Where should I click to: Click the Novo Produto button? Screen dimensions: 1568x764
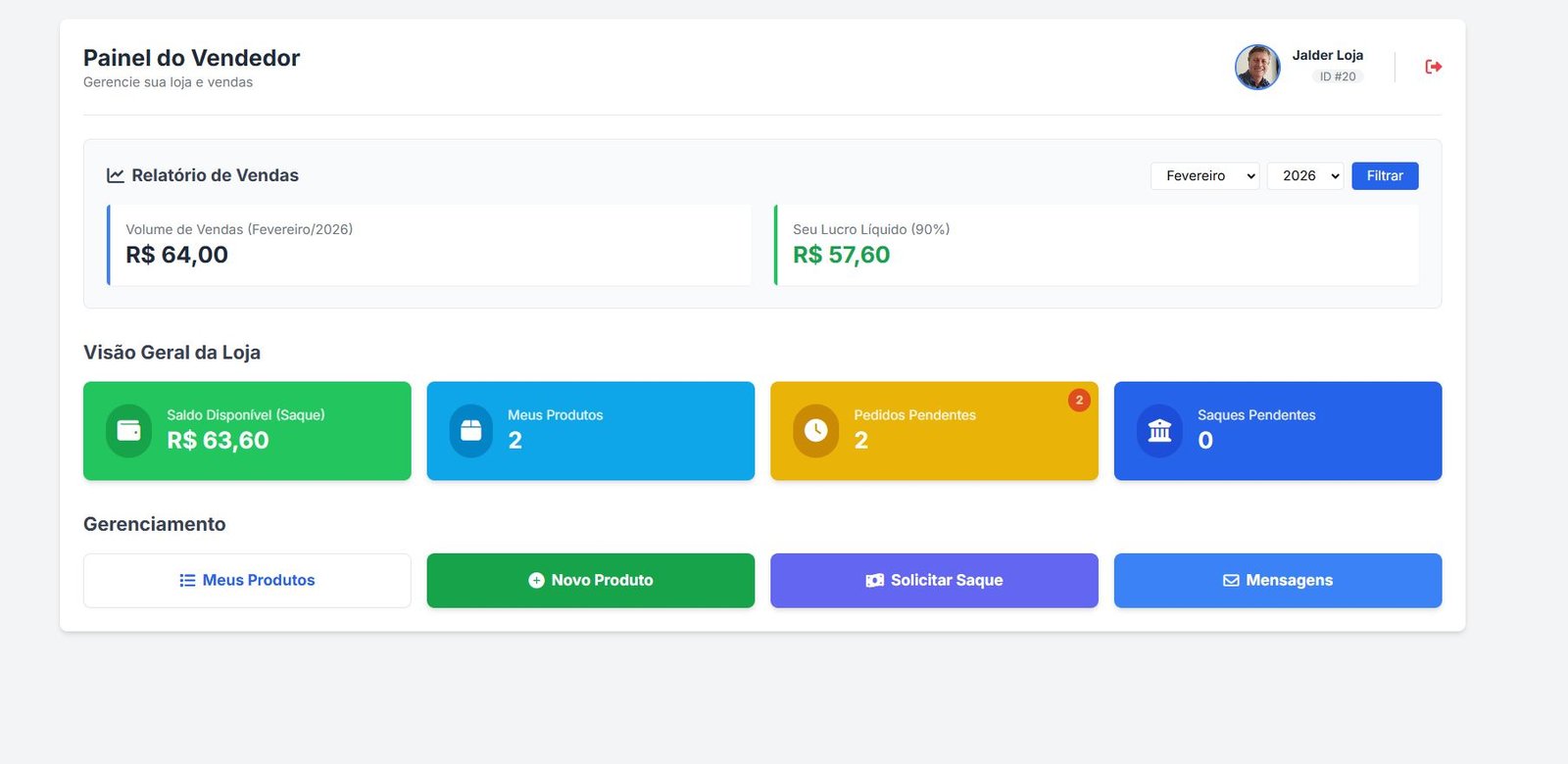coord(591,581)
